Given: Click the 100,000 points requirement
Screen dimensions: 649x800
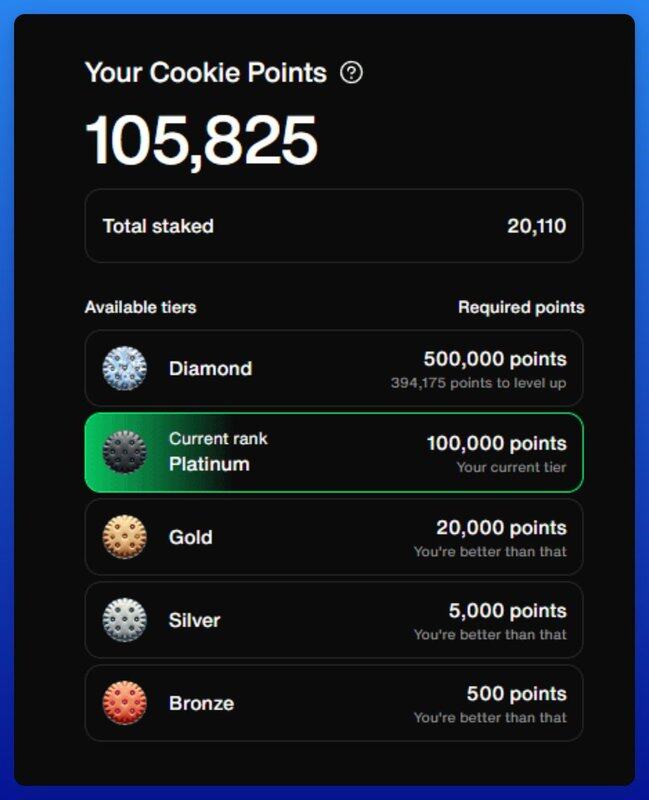Looking at the screenshot, I should [496, 443].
